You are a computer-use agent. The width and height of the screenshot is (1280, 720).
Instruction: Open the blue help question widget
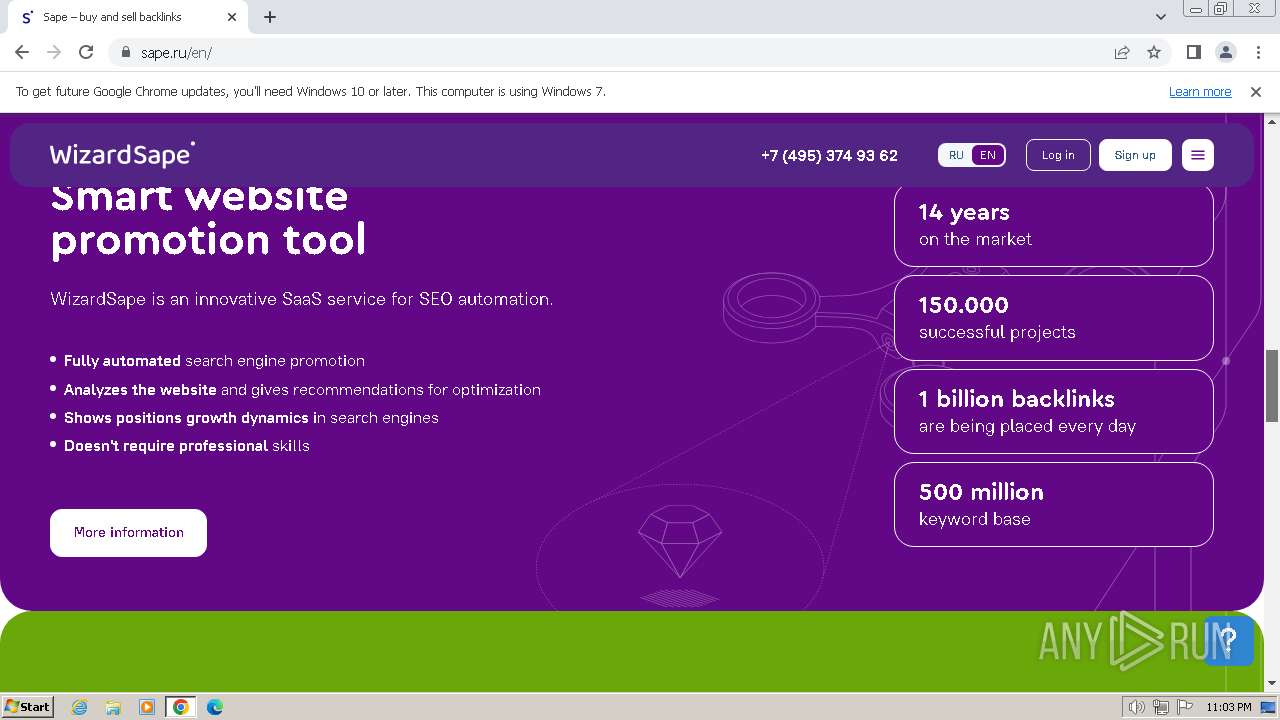[1229, 641]
